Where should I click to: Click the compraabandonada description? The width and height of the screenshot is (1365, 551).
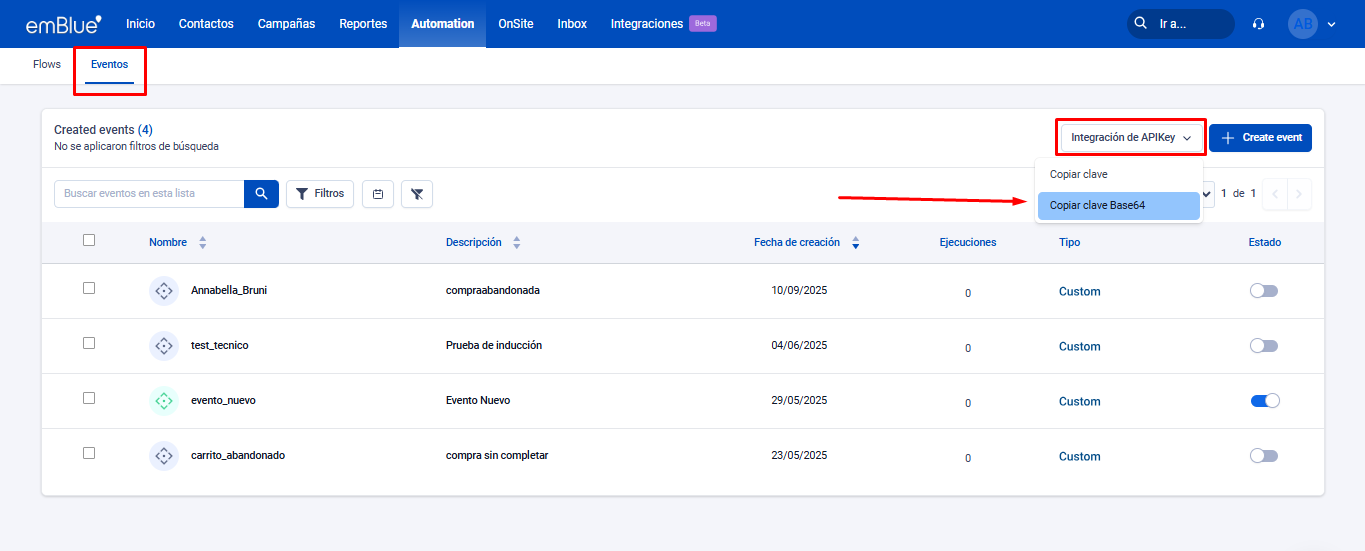(x=493, y=291)
